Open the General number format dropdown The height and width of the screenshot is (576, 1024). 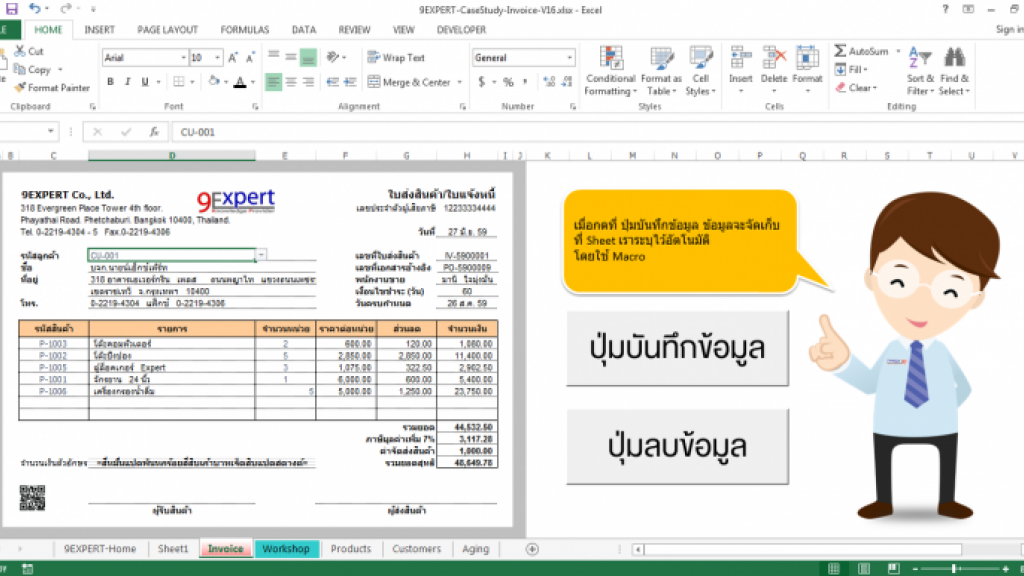point(569,57)
